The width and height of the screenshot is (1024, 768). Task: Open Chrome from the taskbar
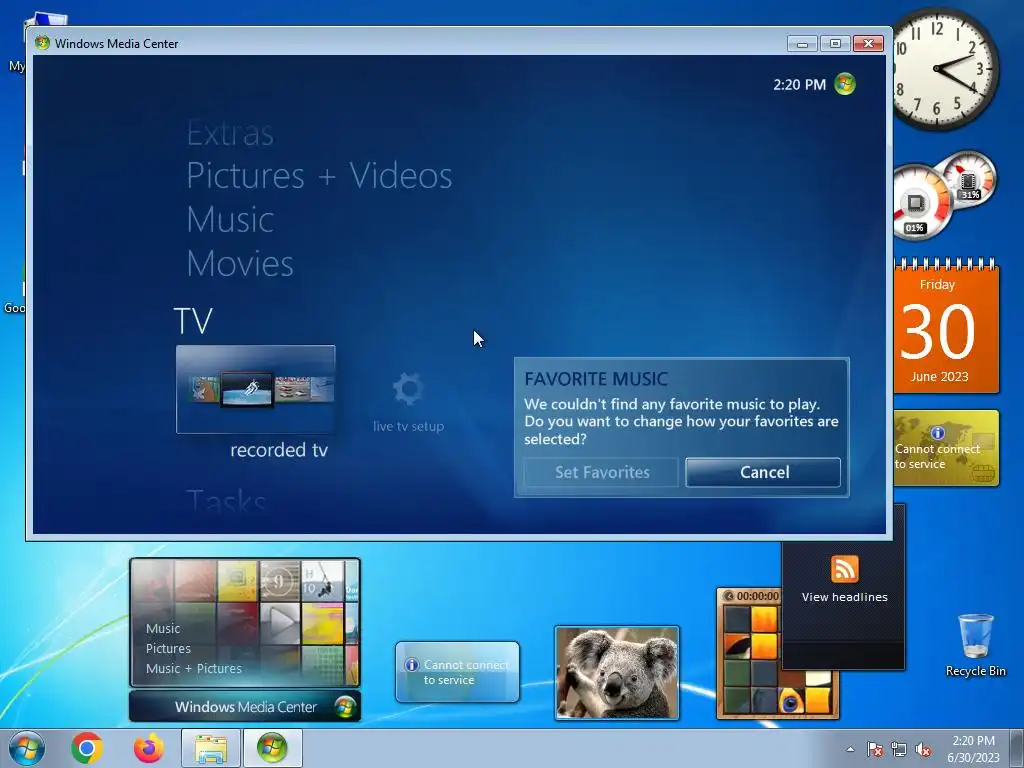(87, 748)
